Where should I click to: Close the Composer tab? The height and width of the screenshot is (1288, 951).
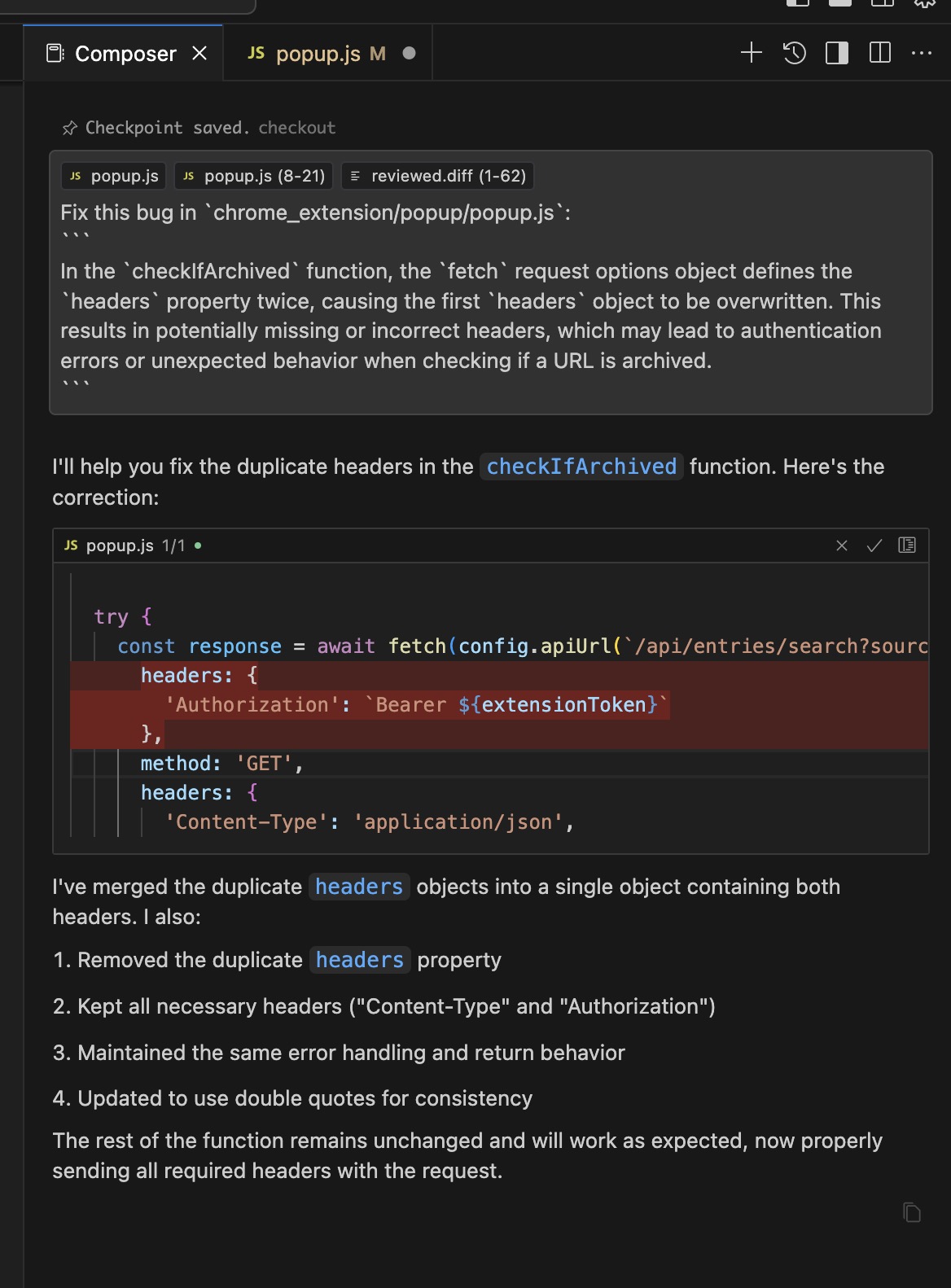pos(199,53)
